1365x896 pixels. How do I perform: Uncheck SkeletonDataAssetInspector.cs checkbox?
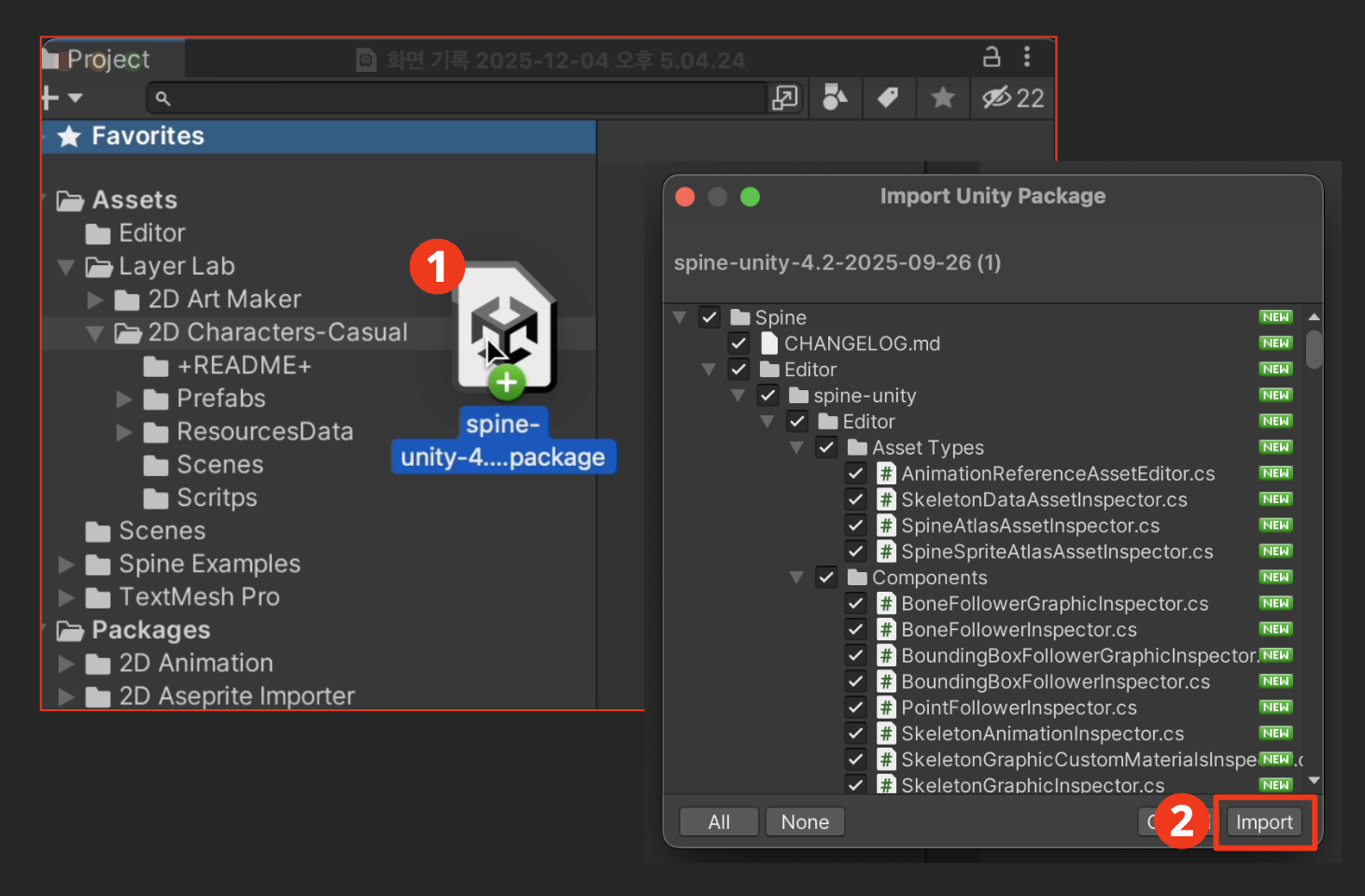coord(855,499)
